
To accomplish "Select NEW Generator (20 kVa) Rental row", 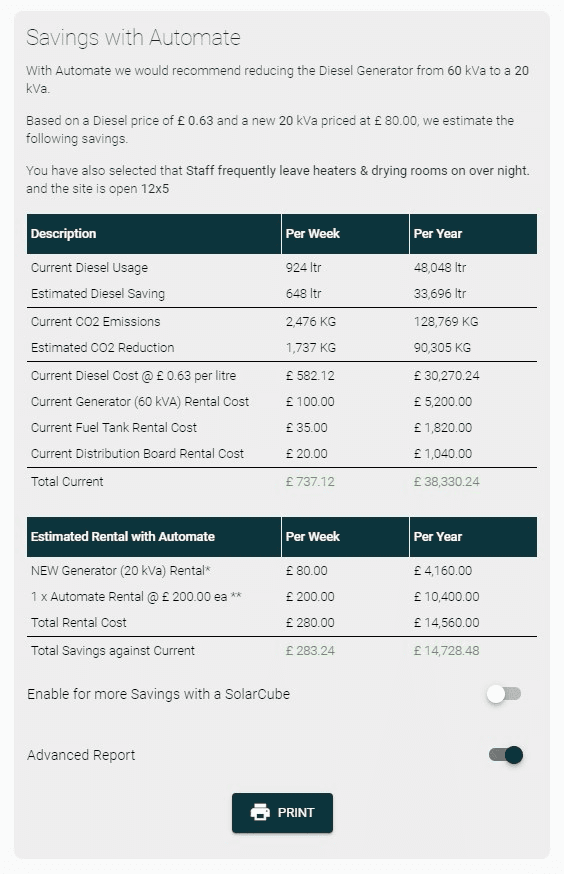I will coord(282,571).
